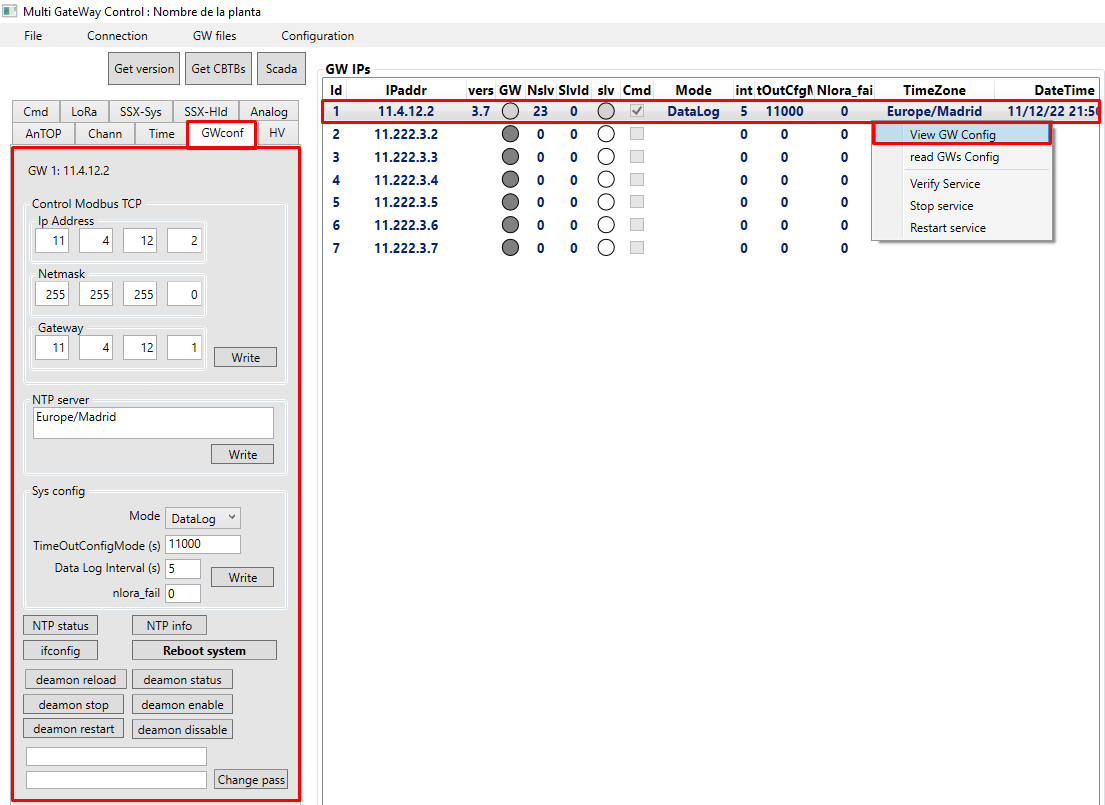The height and width of the screenshot is (805, 1105).
Task: Click the deamon restart button
Action: click(x=73, y=729)
